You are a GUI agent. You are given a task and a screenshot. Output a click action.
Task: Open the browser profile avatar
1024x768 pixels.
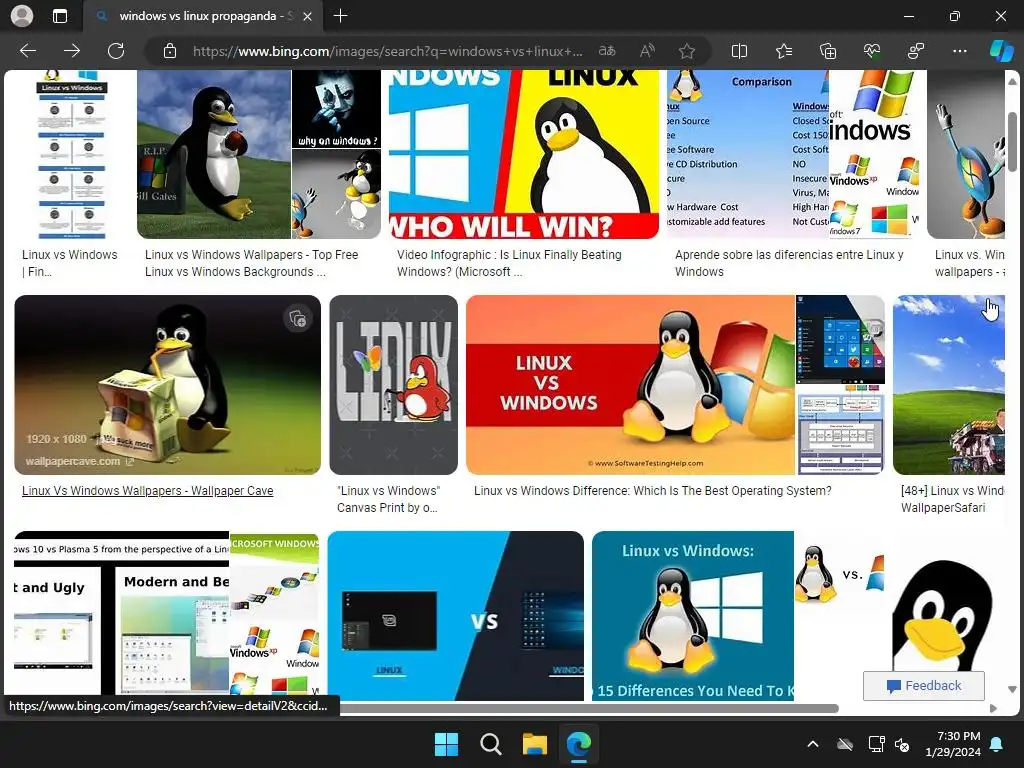click(22, 16)
